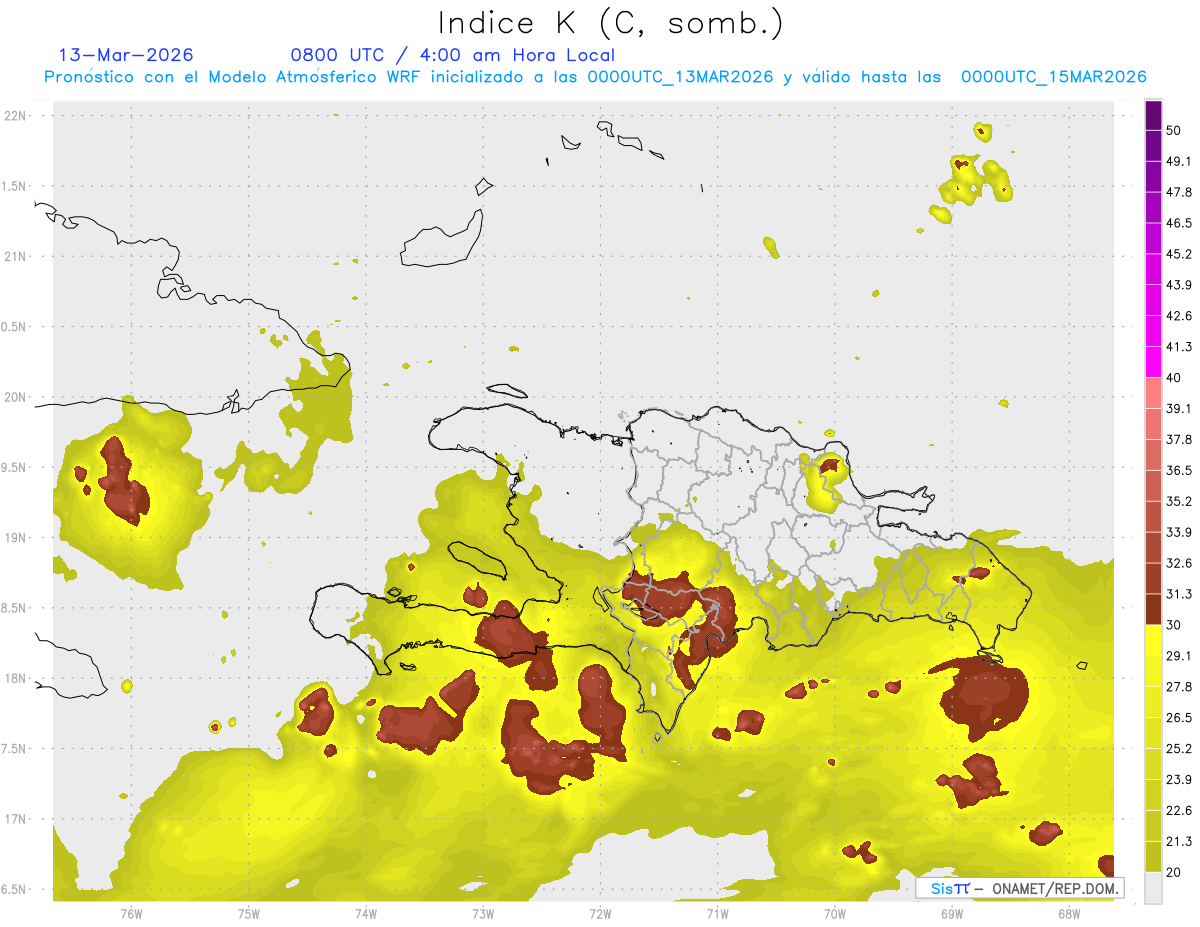This screenshot has height=927, width=1200.
Task: Click the colorbar value "39.1"
Action: pyautogui.click(x=1178, y=409)
